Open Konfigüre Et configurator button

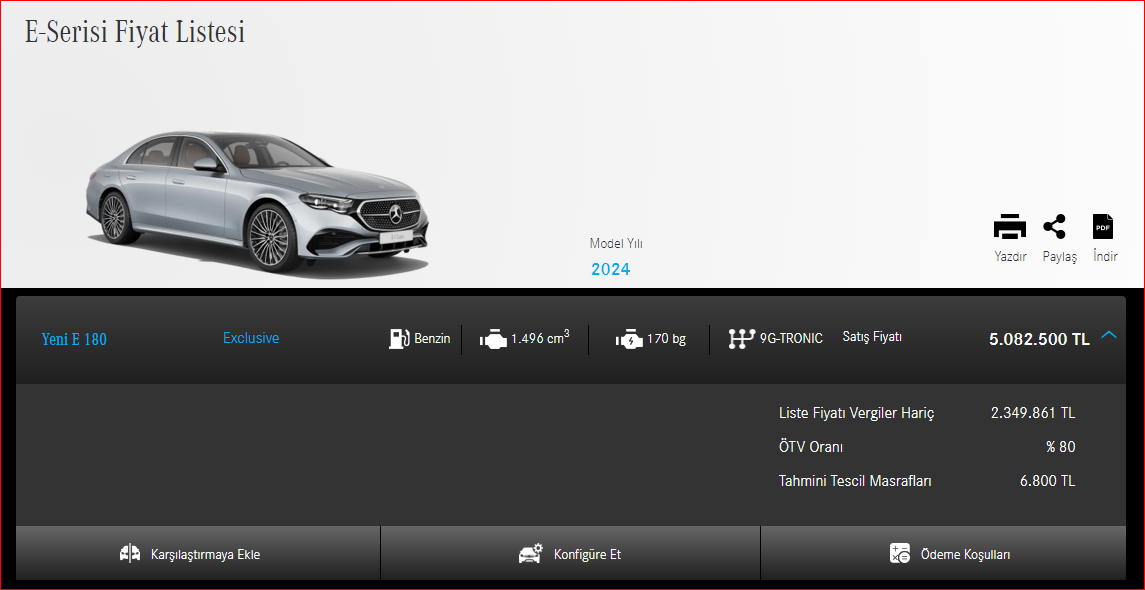pos(570,553)
